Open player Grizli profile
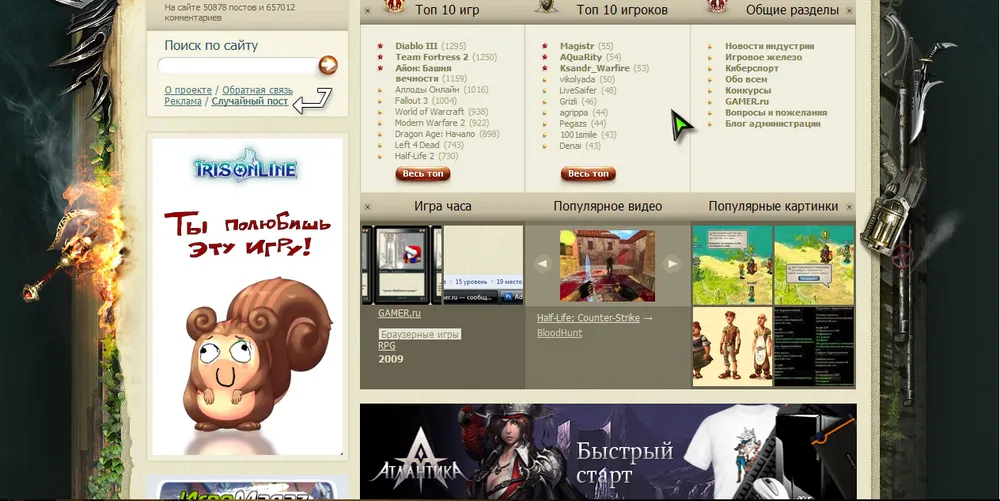1000x501 pixels. 568,101
